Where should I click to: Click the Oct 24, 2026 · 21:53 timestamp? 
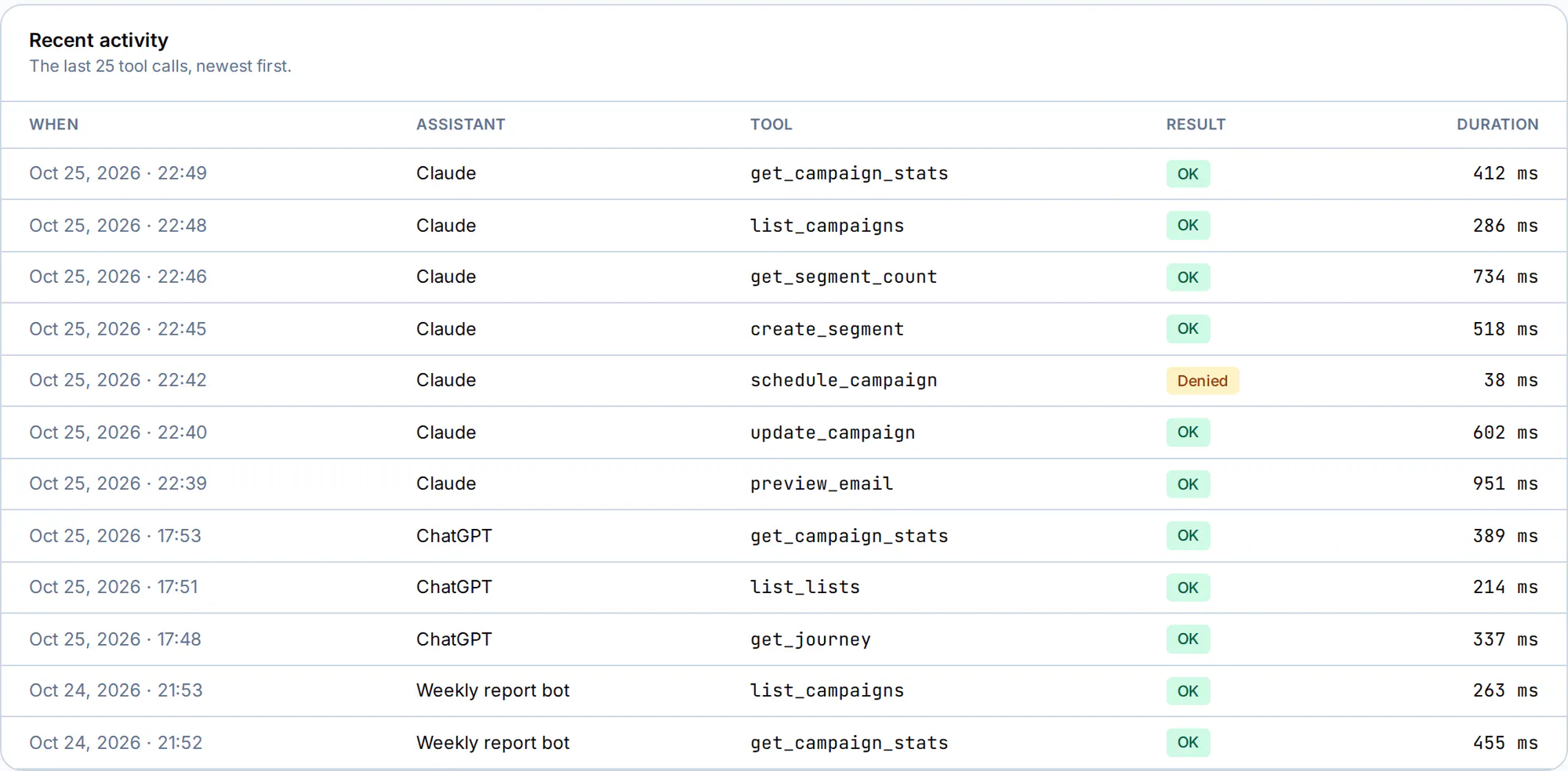116,690
